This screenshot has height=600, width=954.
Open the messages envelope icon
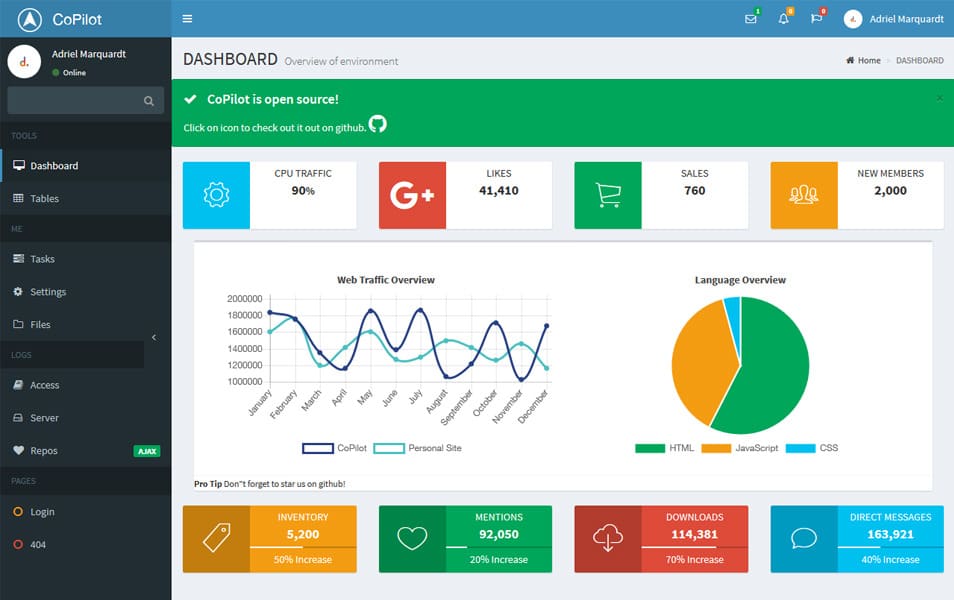(751, 19)
